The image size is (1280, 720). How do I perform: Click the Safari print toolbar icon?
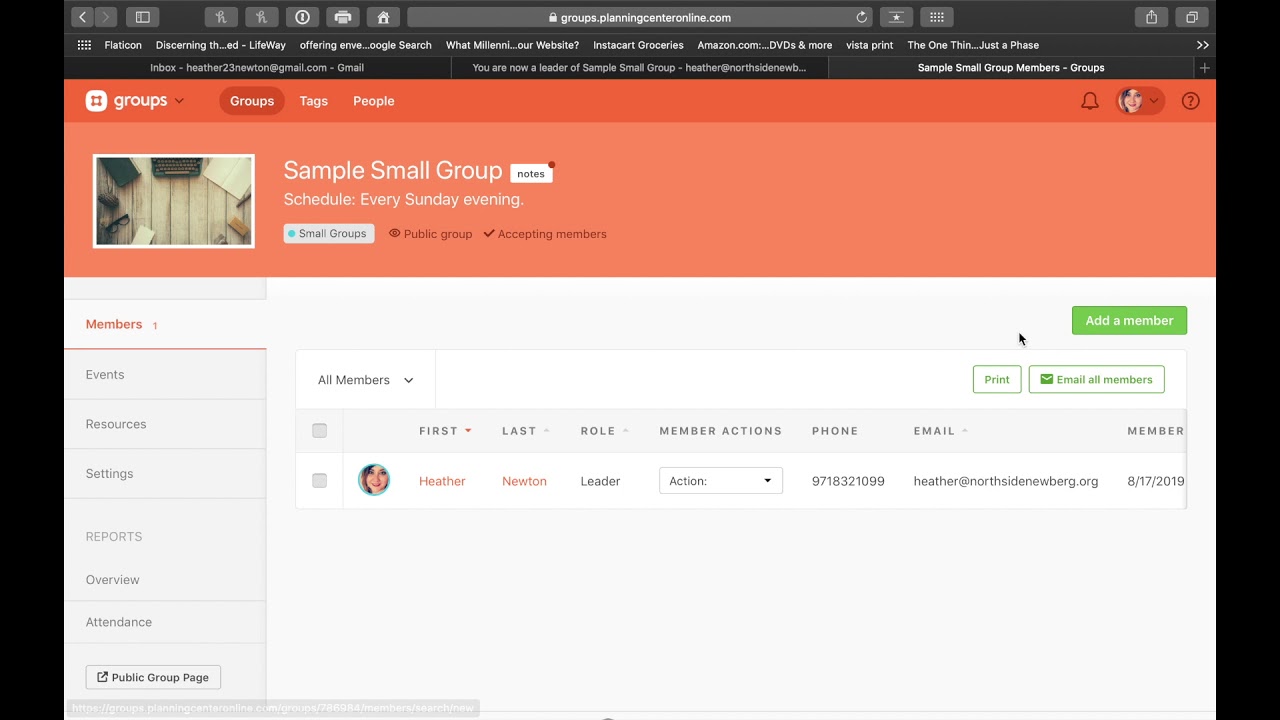click(x=343, y=17)
